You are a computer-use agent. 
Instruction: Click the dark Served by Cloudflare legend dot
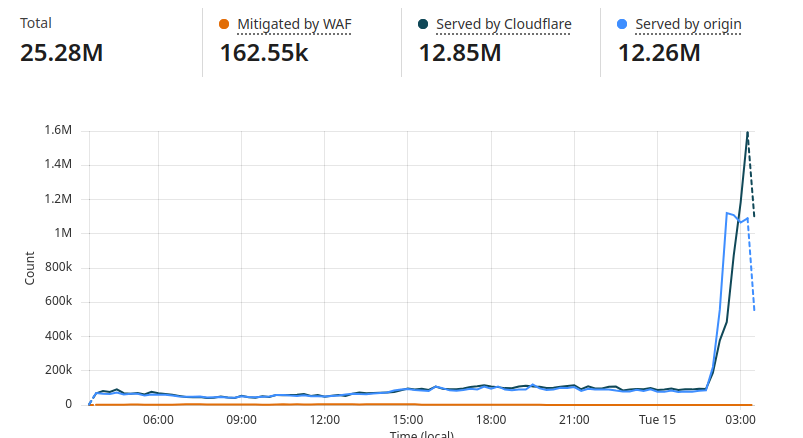coord(424,24)
